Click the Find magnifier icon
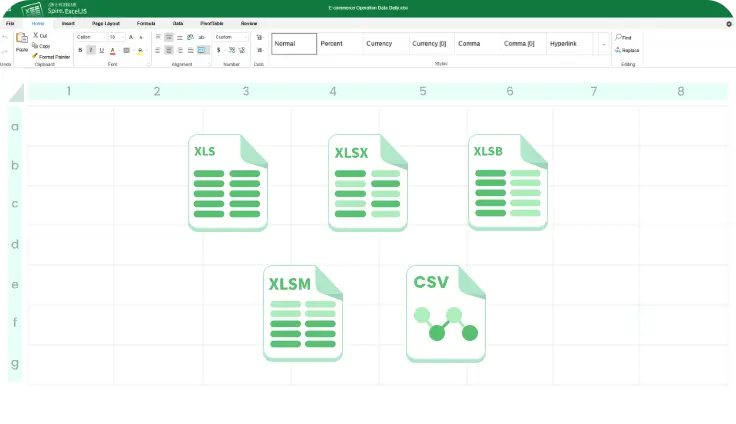This screenshot has width=736, height=424. pos(619,37)
